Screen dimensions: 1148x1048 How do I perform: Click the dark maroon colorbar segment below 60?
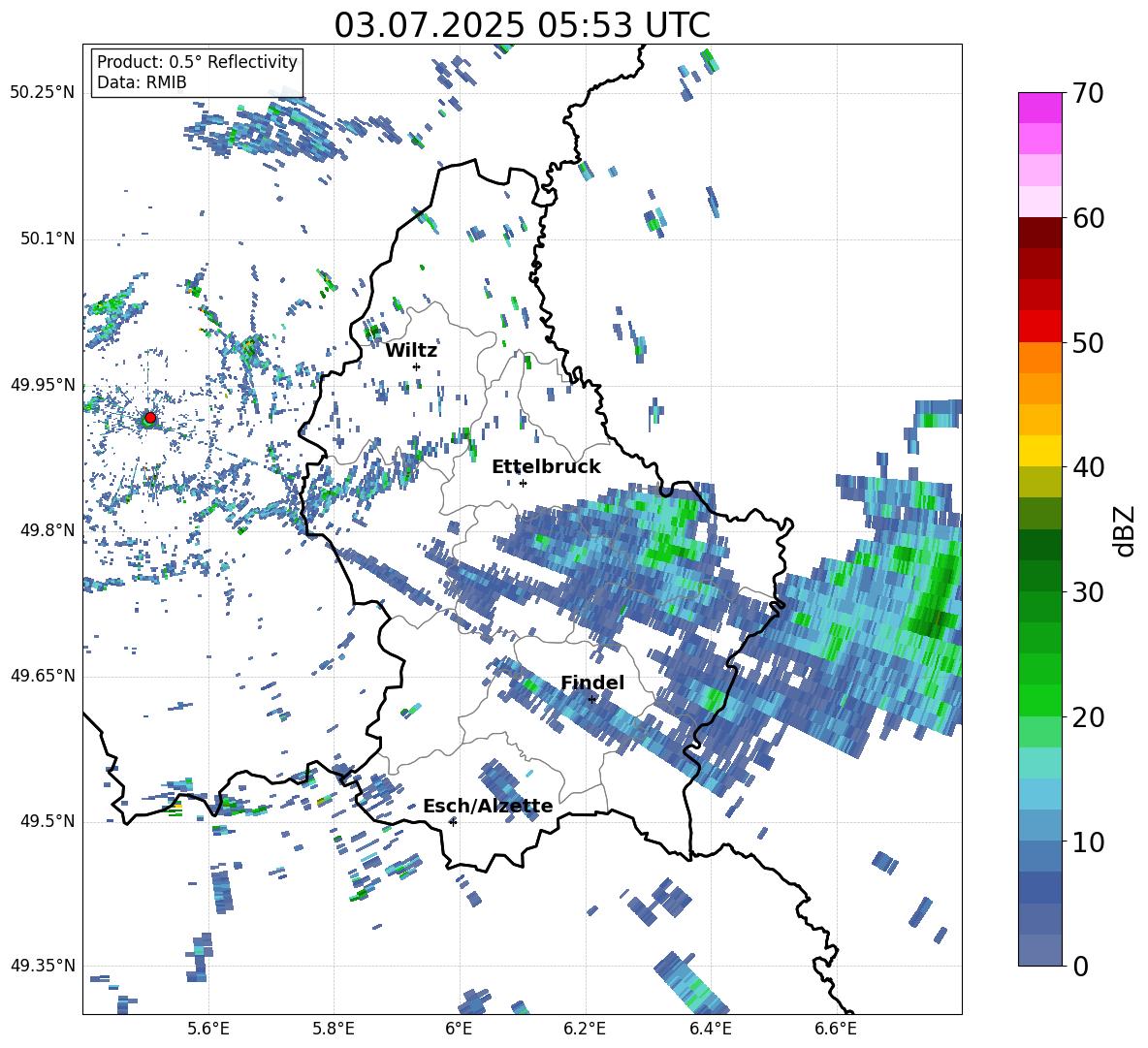coord(1040,233)
